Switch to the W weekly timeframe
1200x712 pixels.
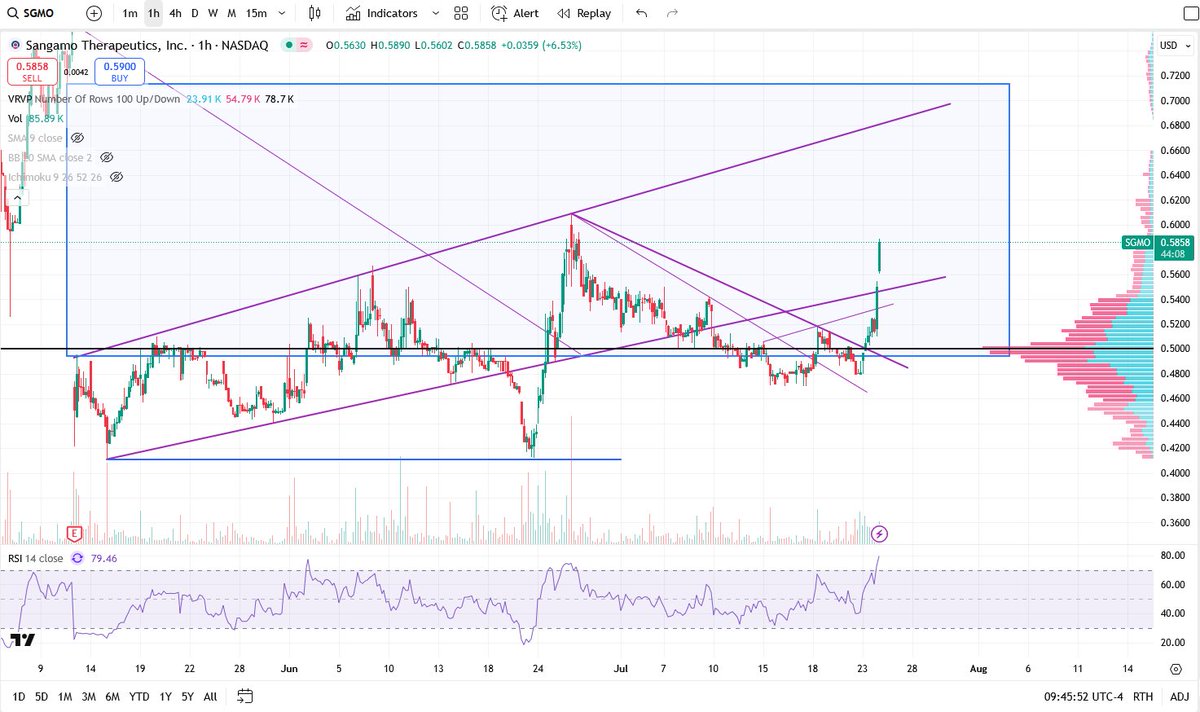click(x=213, y=13)
